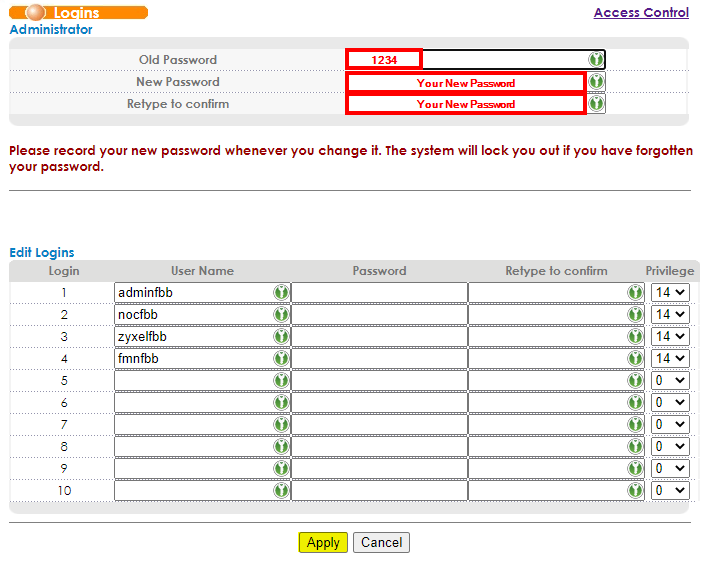Expand Privilege dropdown for login 10
Screen dimensions: 708x564
tap(670, 490)
